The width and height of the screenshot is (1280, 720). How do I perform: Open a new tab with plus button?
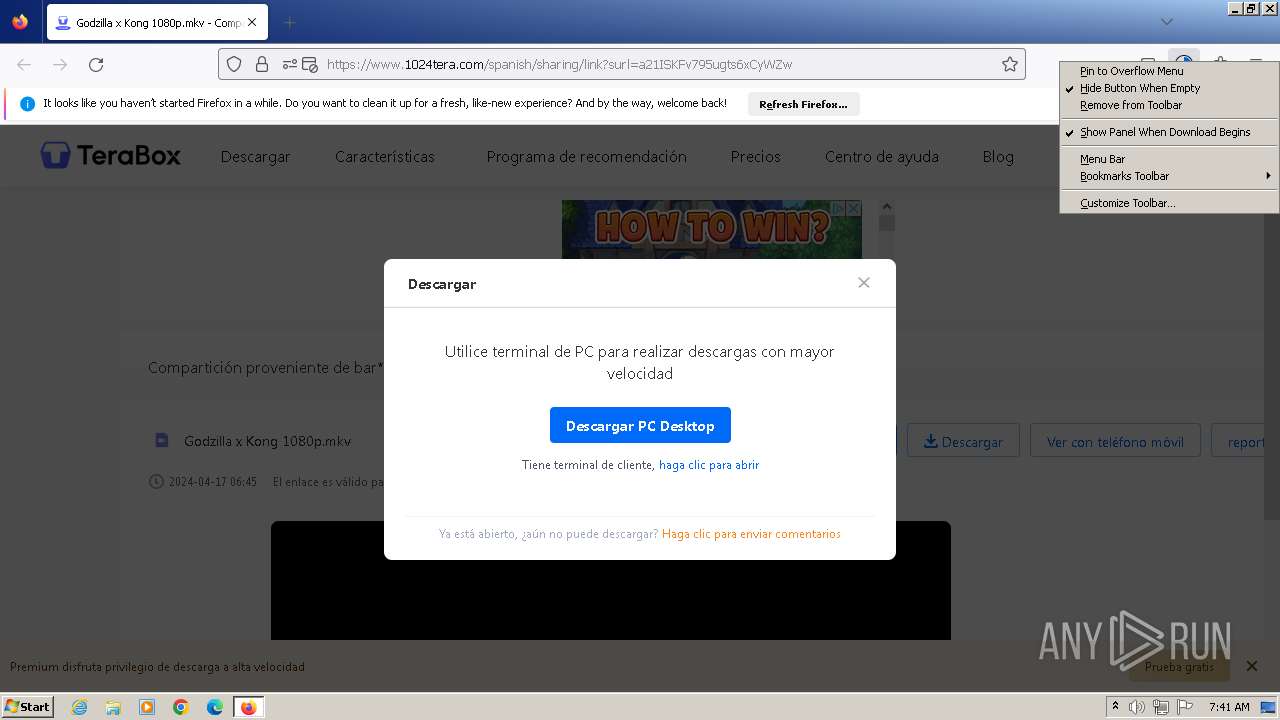(289, 22)
